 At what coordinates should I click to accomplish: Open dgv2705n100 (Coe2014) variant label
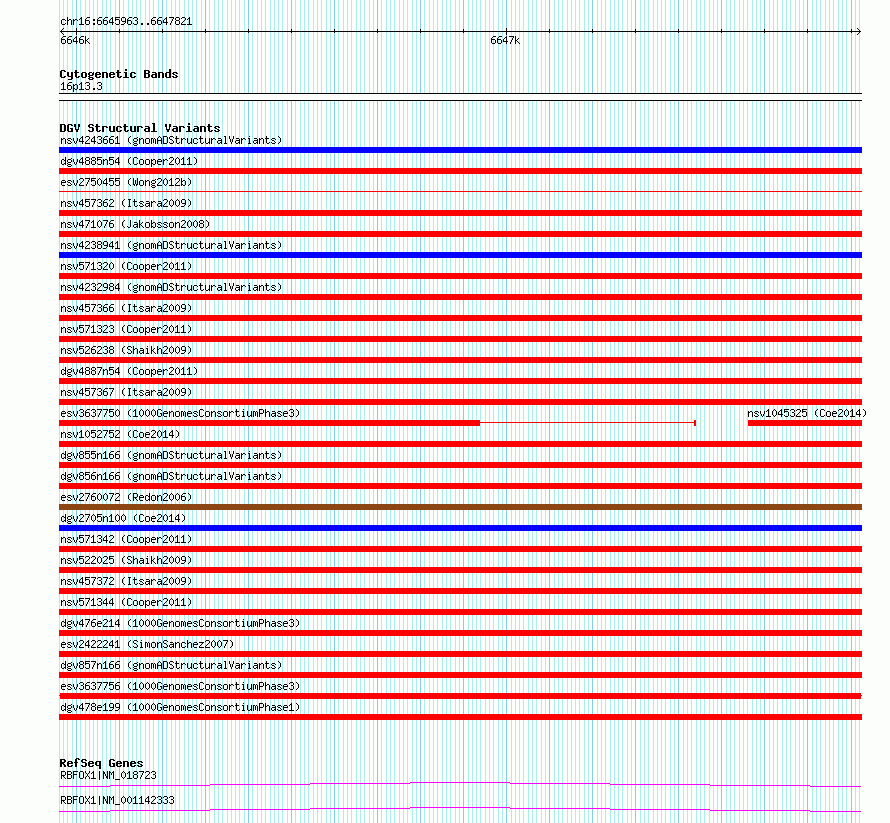[123, 518]
